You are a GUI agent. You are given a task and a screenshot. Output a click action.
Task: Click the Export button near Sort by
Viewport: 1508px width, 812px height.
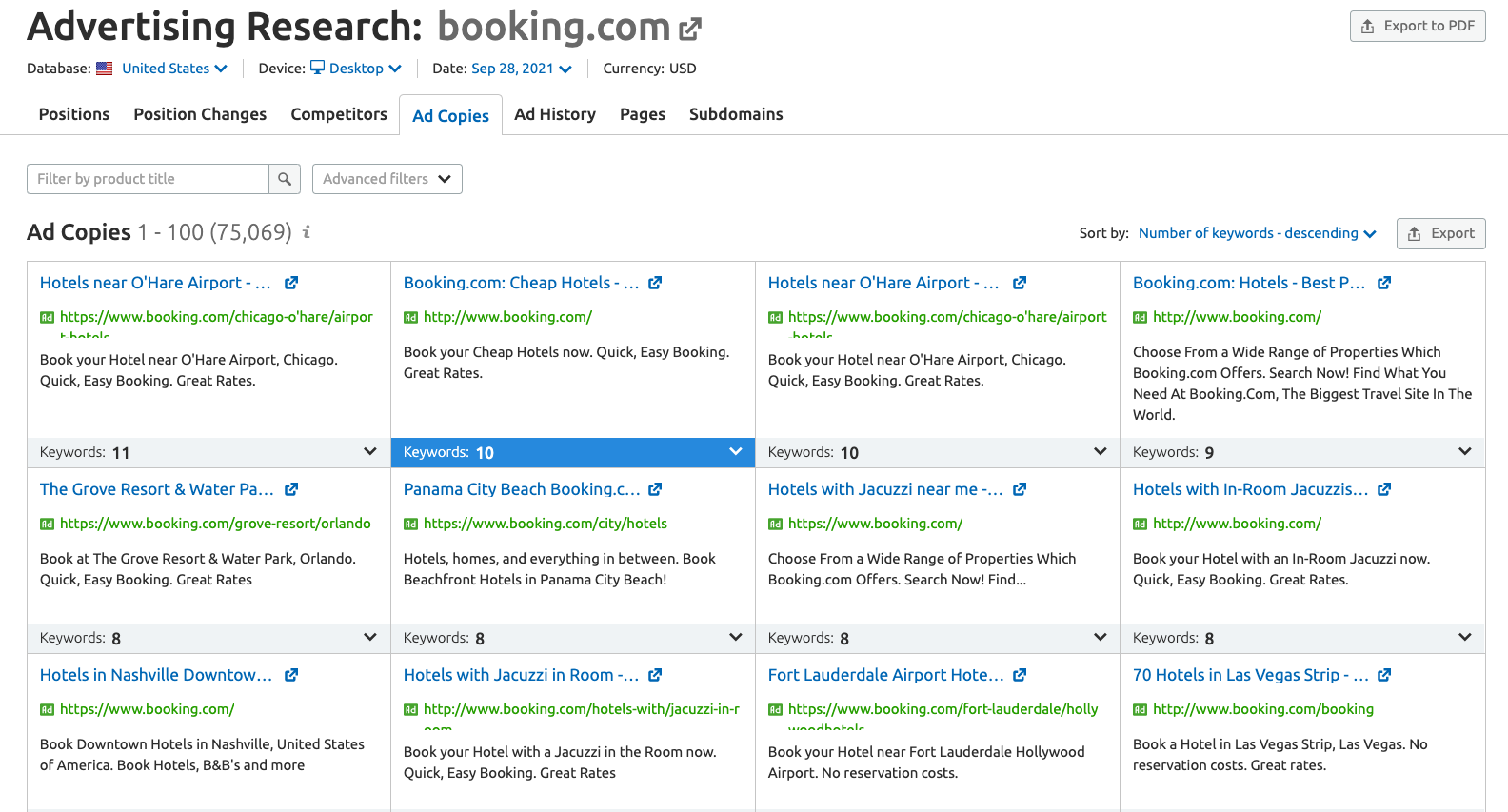point(1441,233)
